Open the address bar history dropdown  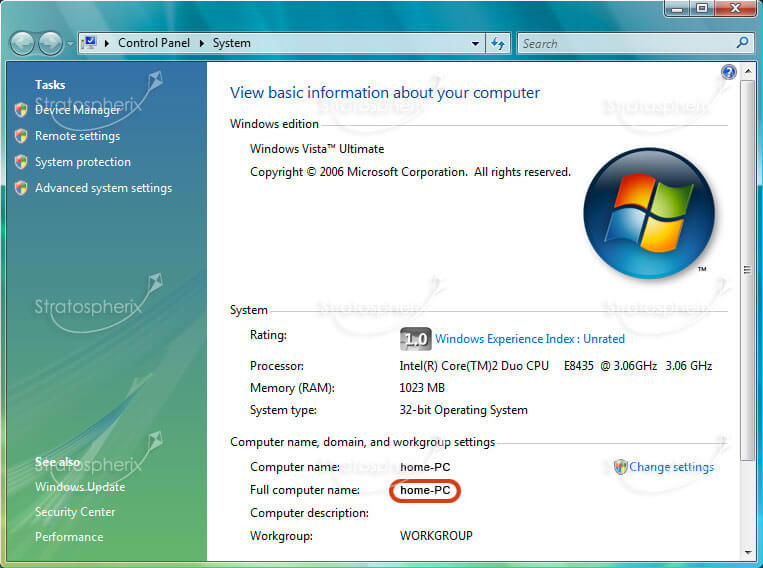[475, 43]
